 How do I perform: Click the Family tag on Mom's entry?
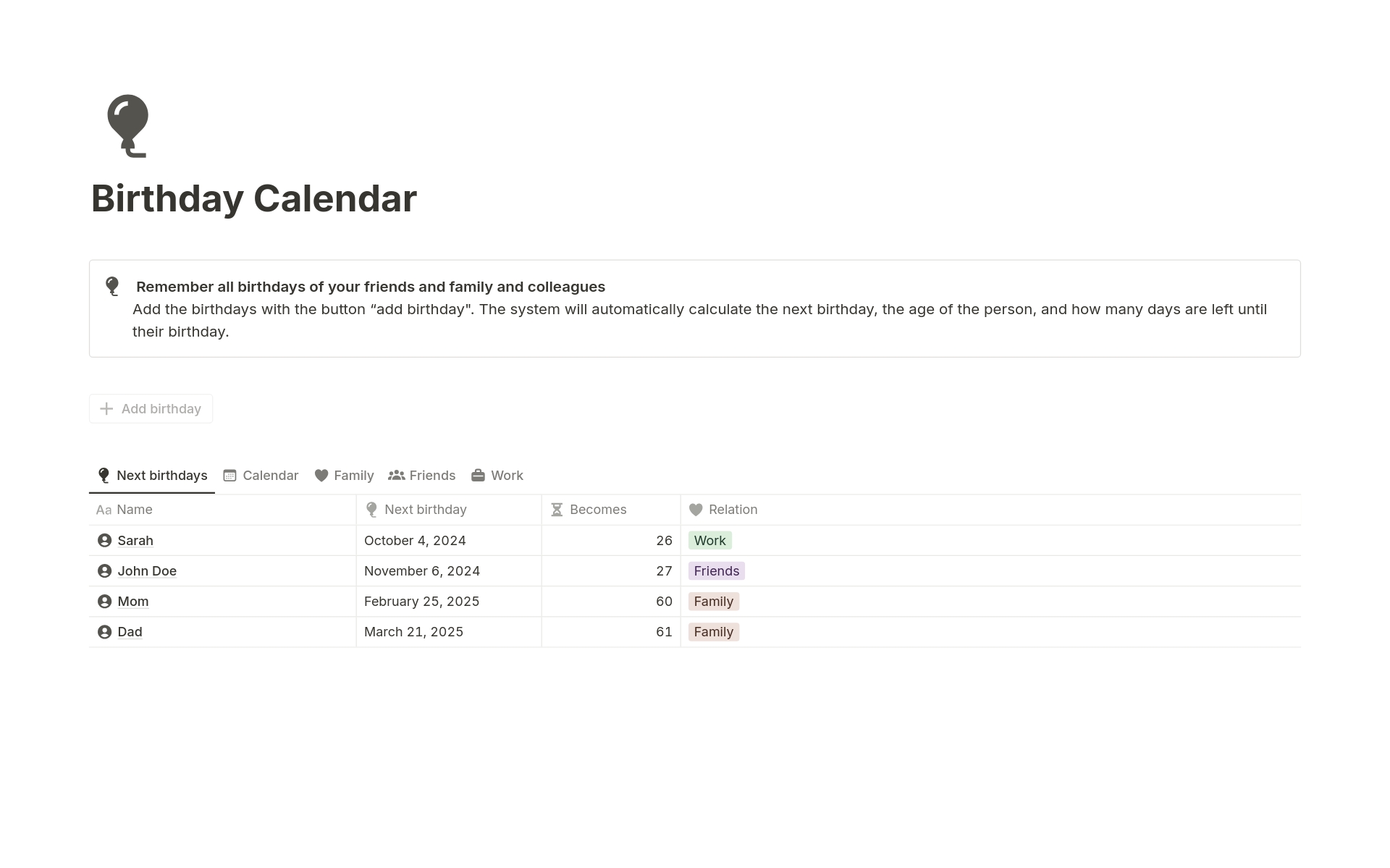click(713, 601)
